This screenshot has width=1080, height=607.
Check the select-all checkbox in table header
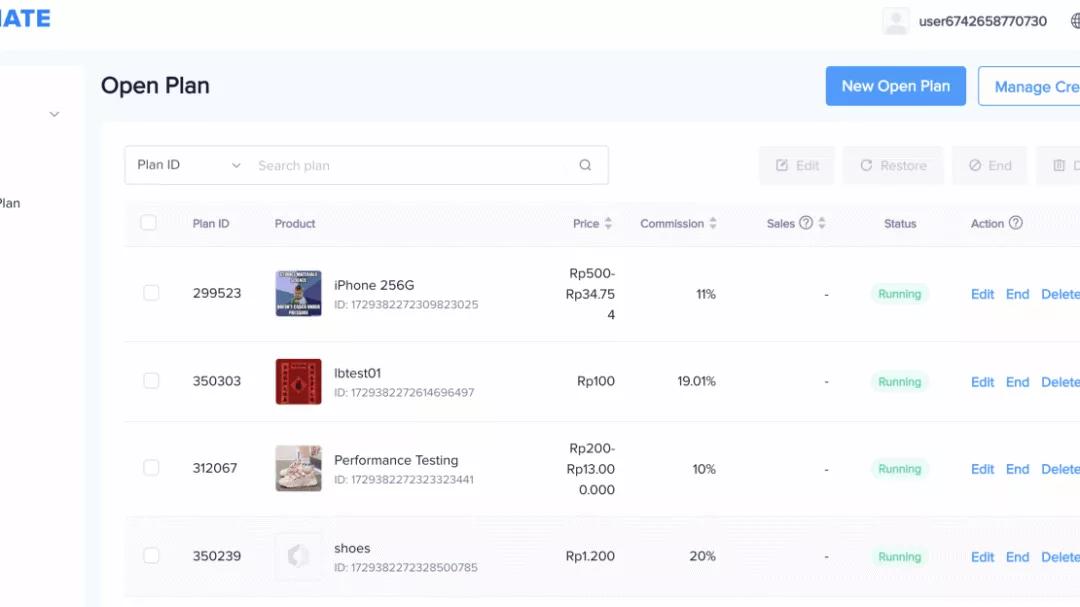[x=149, y=222]
